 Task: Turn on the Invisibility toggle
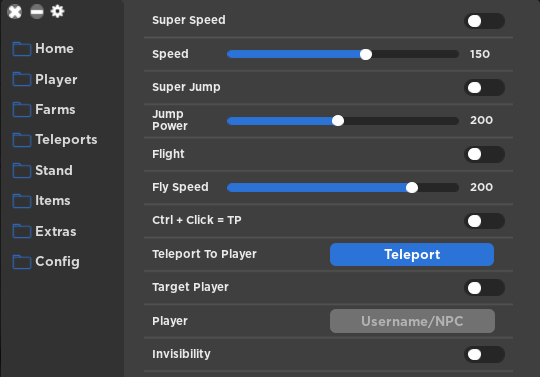coord(484,354)
